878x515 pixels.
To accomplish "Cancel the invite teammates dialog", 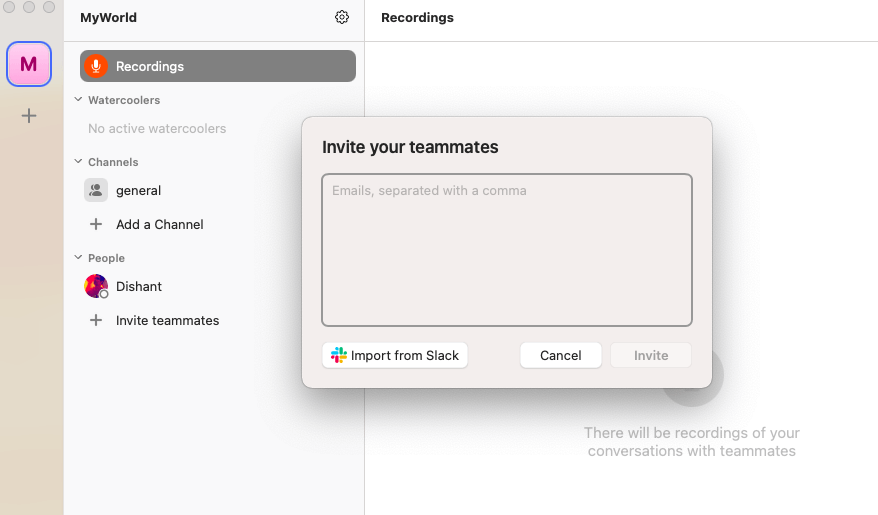I will click(x=561, y=355).
